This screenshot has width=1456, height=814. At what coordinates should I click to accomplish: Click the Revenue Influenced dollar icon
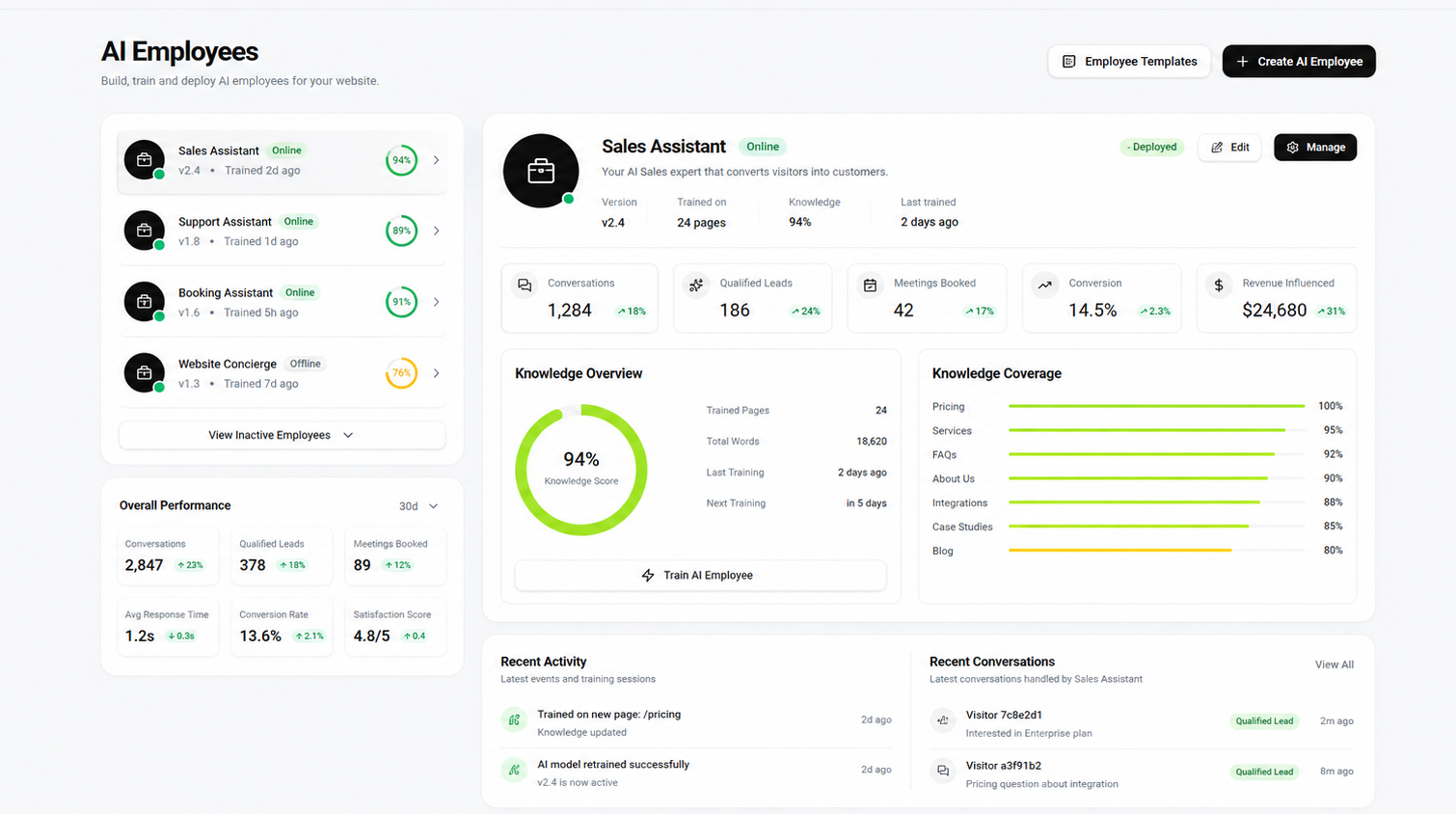(1219, 285)
